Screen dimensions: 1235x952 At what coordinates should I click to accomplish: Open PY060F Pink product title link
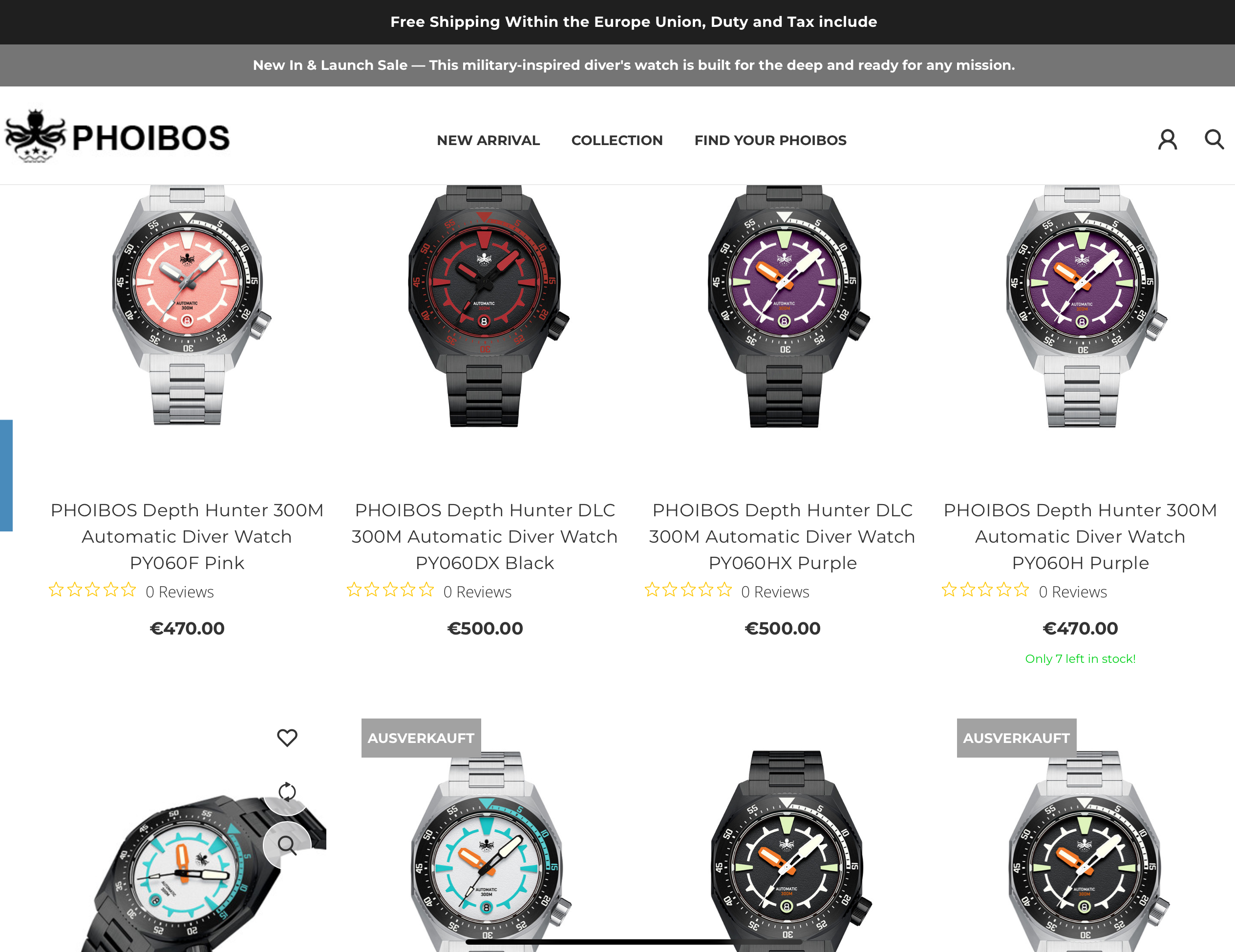[187, 536]
